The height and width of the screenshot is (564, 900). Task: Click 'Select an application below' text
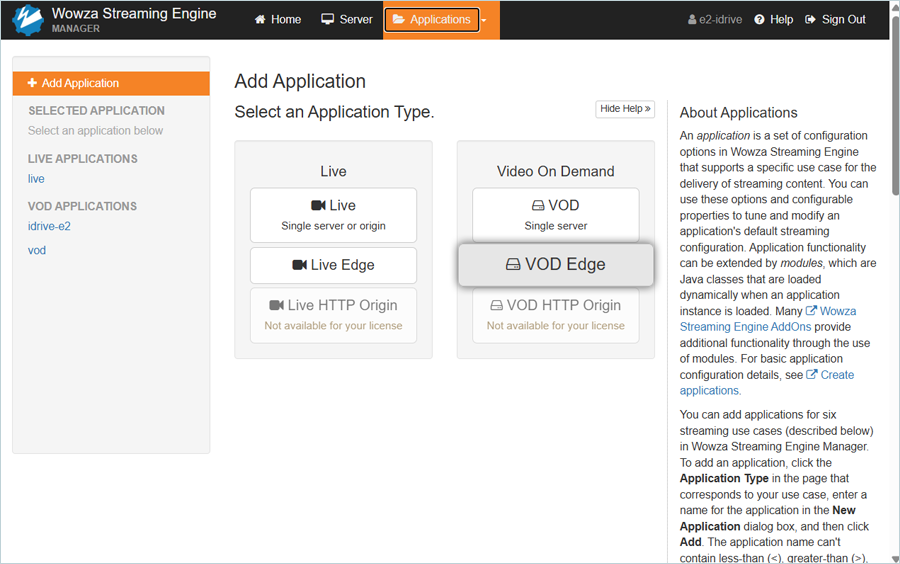[x=95, y=131]
